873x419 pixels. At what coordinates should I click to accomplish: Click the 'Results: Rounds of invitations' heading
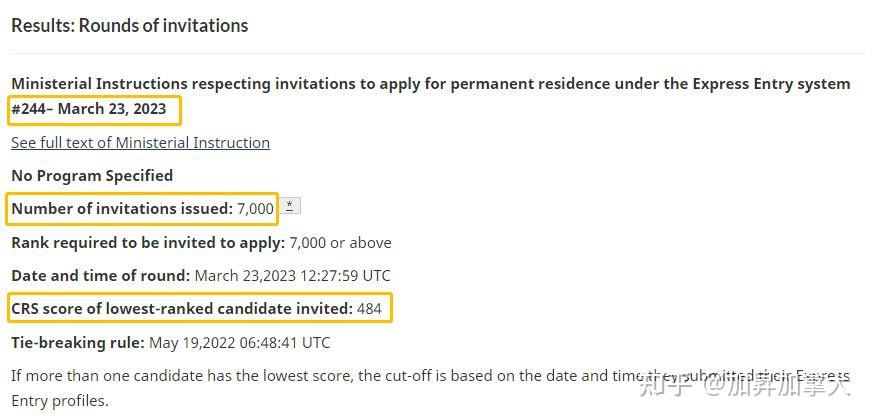click(130, 26)
